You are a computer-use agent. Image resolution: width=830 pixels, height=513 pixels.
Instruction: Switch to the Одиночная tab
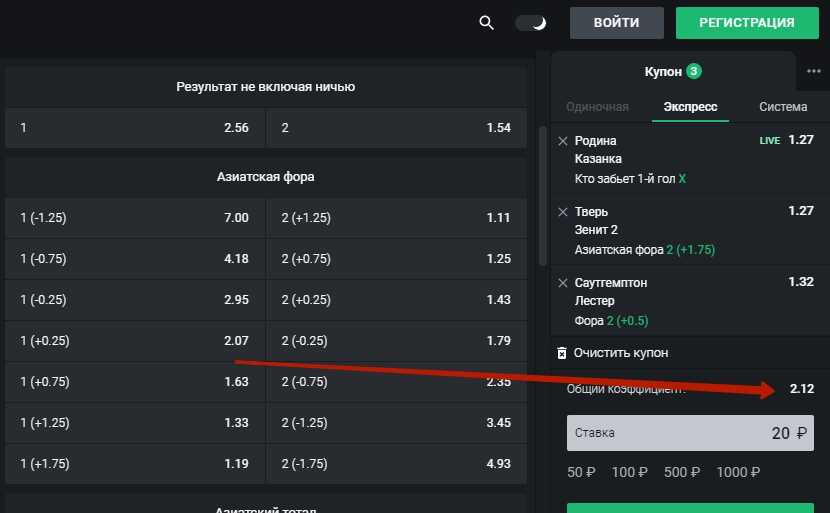tap(597, 107)
